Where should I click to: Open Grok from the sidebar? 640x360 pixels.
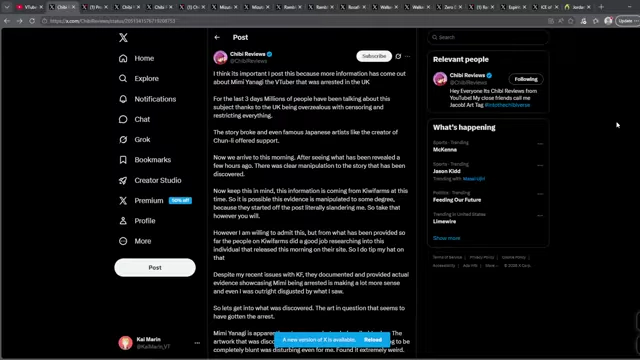point(134,140)
